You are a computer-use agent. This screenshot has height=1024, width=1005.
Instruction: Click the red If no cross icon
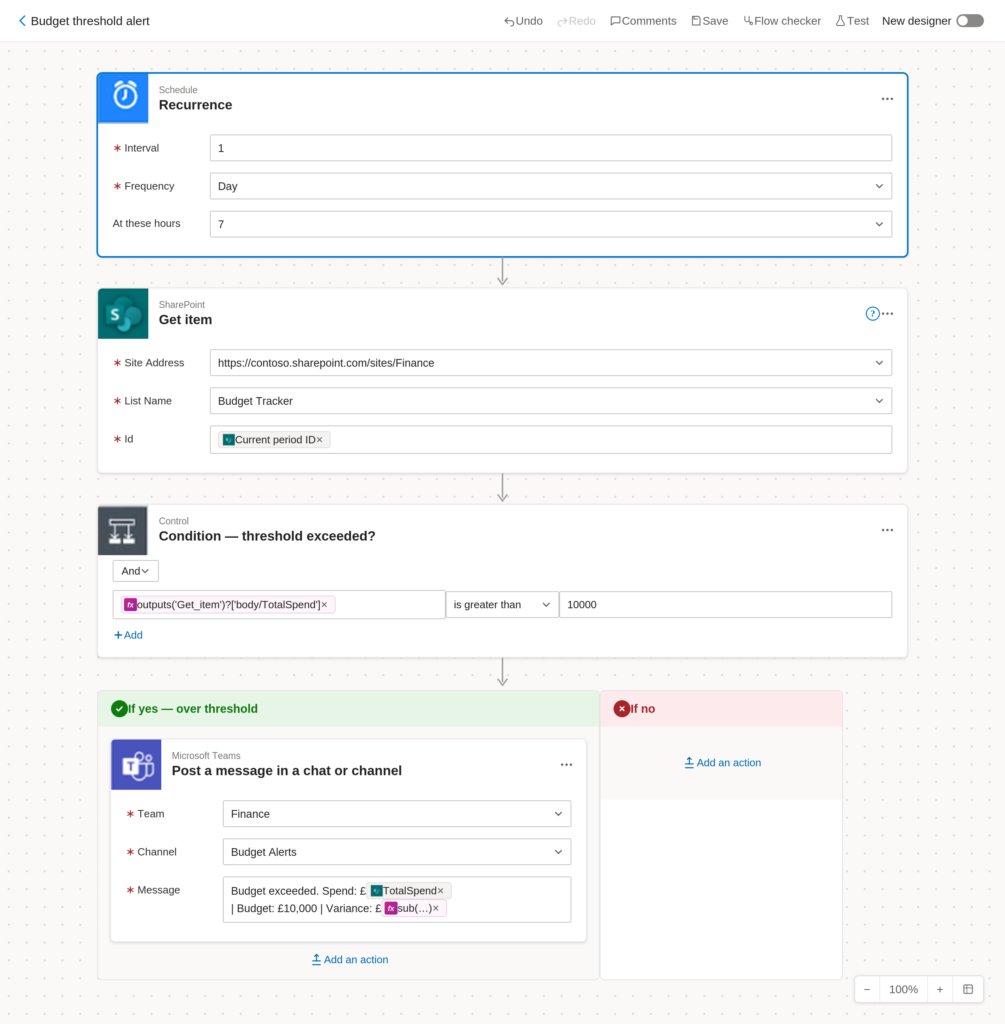point(622,709)
